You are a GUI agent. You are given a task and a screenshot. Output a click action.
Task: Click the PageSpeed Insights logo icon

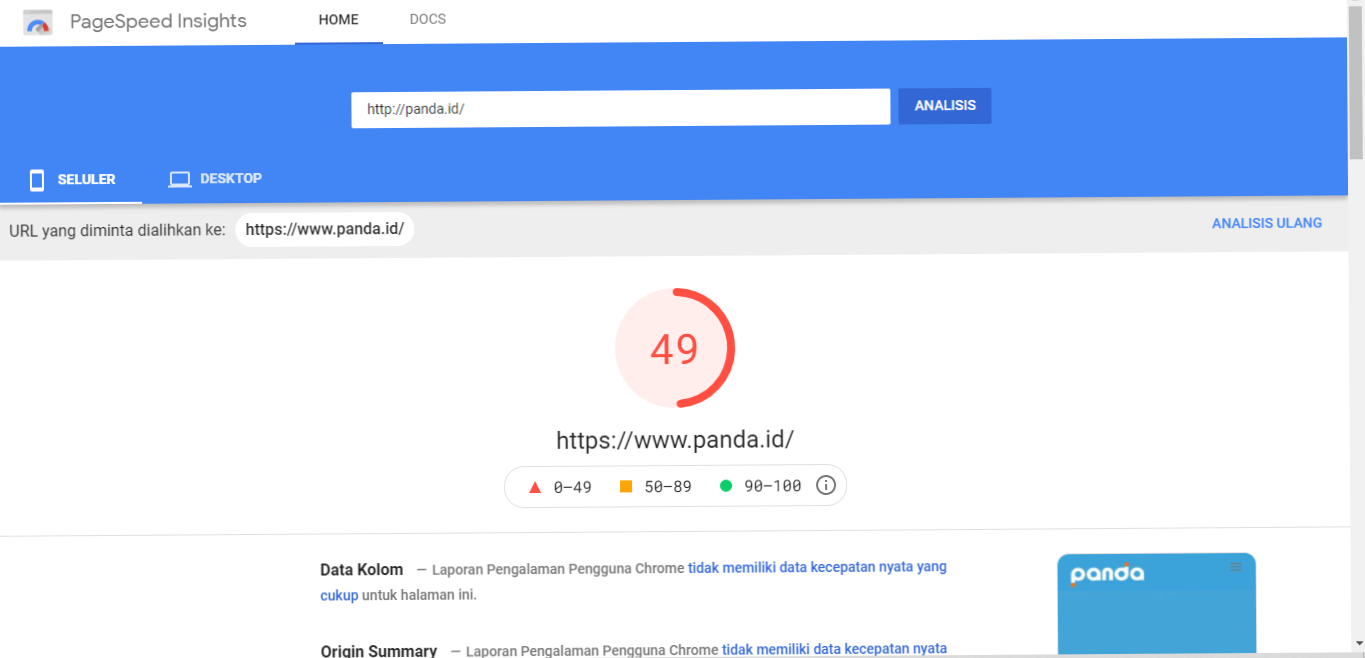tap(38, 23)
